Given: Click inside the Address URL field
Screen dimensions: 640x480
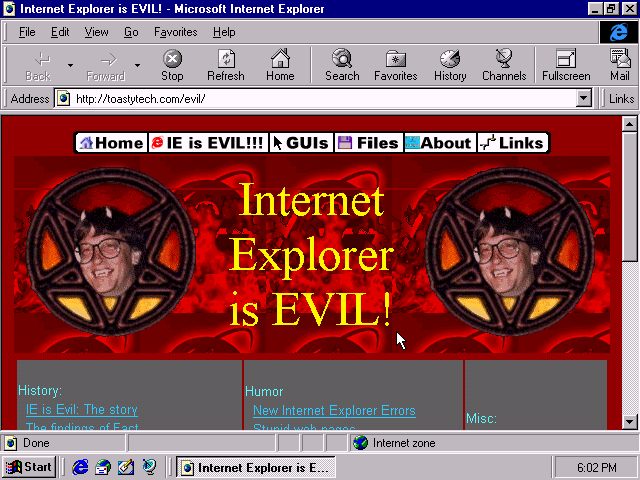Looking at the screenshot, I should click(314, 98).
